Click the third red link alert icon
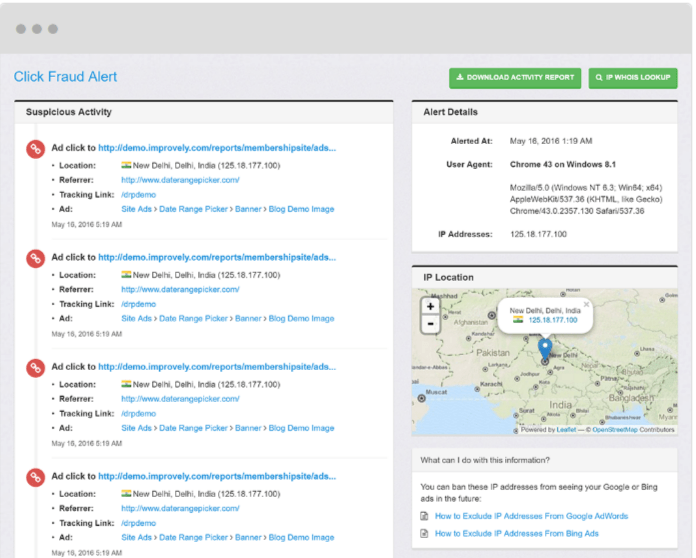Image resolution: width=696 pixels, height=558 pixels. 34,368
